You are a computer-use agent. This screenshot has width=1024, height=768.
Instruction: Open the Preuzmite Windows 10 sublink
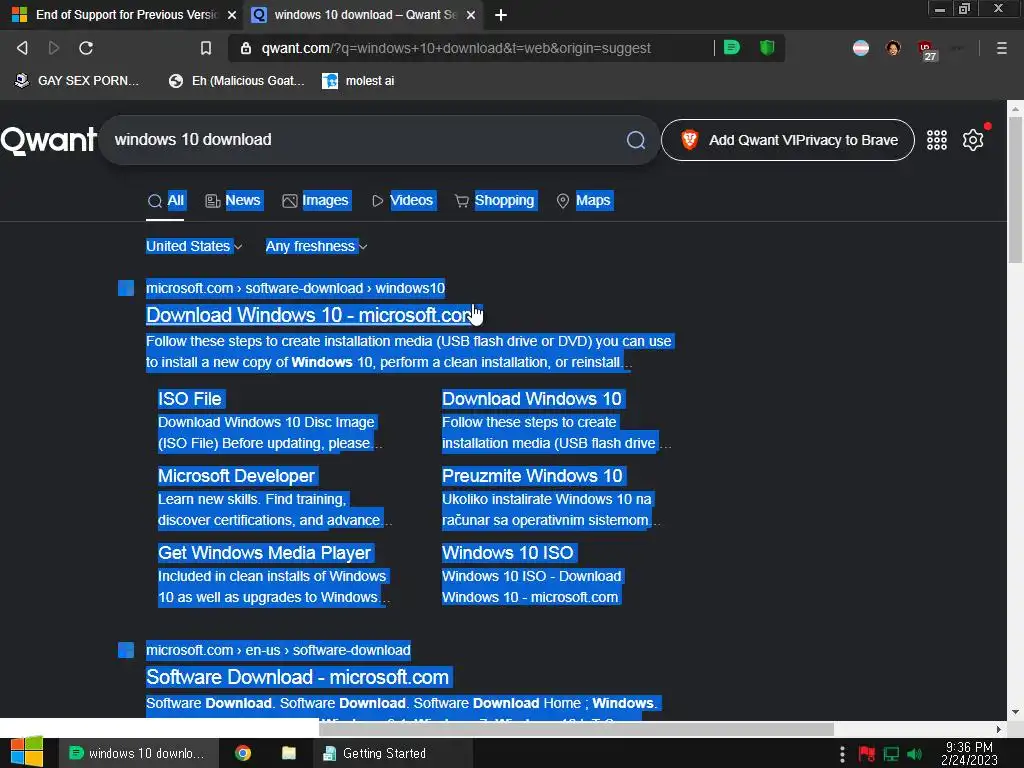click(x=532, y=475)
